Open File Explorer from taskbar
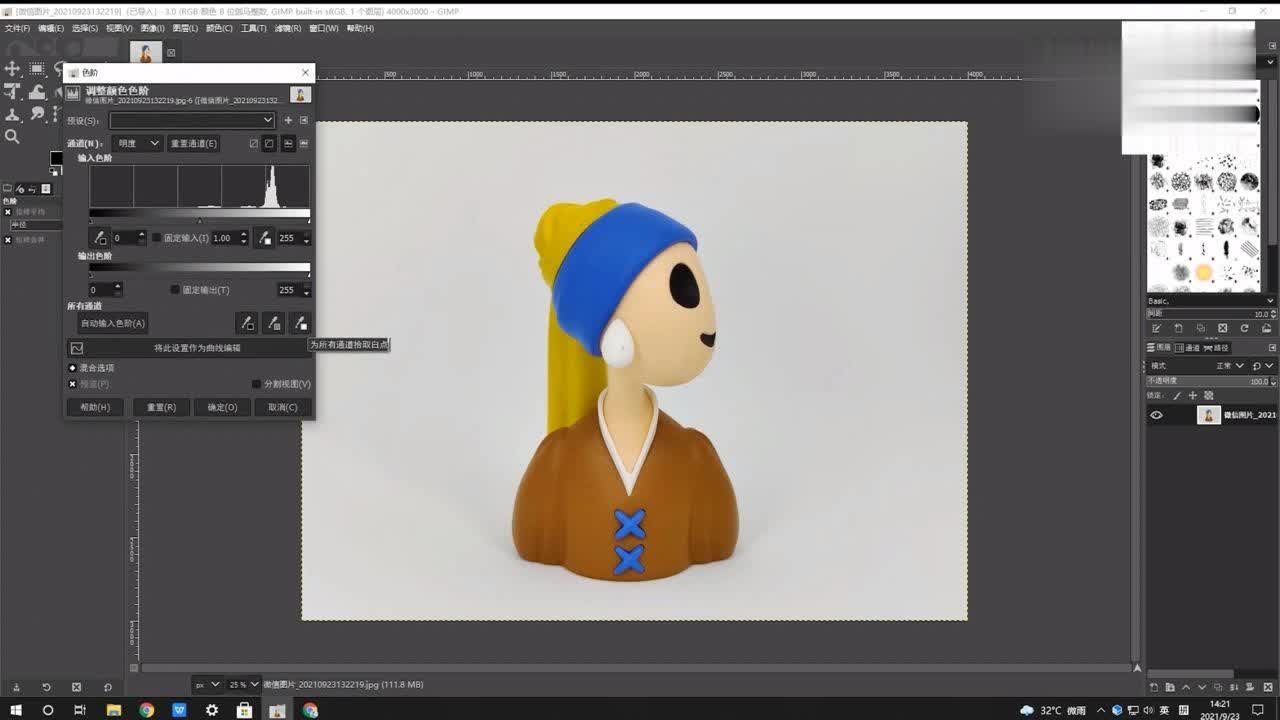This screenshot has width=1280, height=720. tap(114, 710)
